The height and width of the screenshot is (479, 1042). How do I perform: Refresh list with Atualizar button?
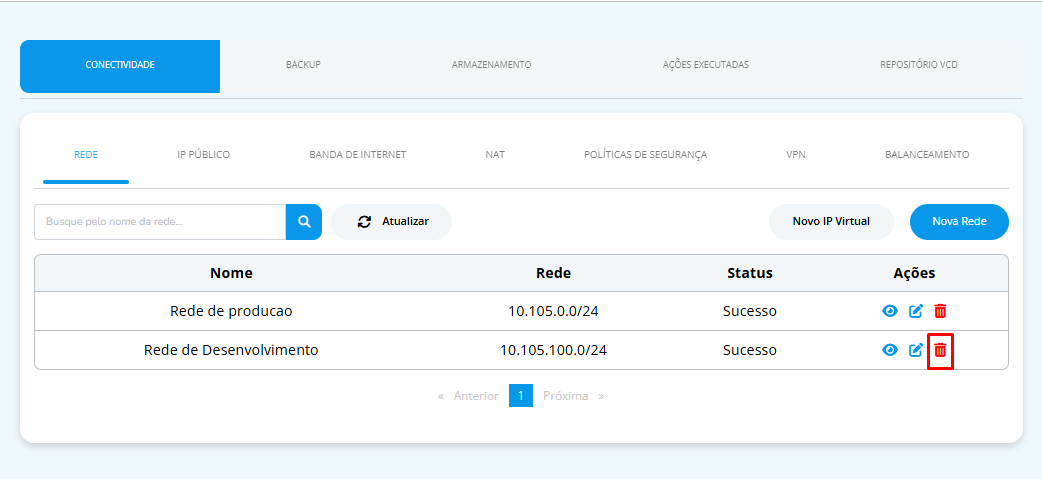tap(391, 222)
